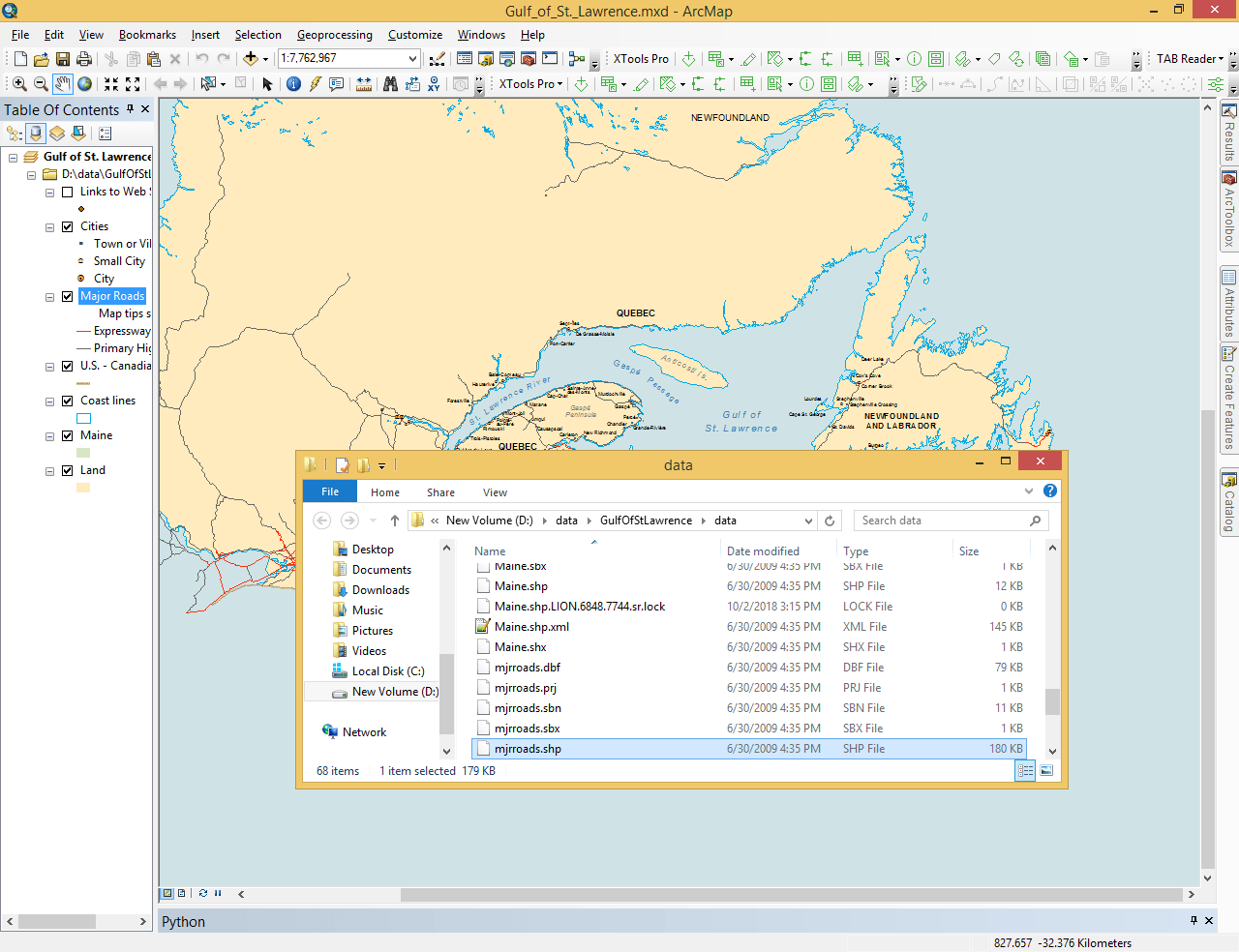1239x952 pixels.
Task: Select the Zoom In magnifier tool
Action: [x=19, y=84]
